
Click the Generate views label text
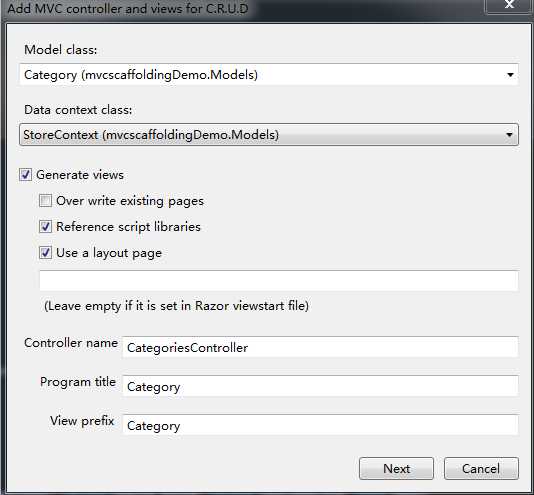tap(80, 175)
